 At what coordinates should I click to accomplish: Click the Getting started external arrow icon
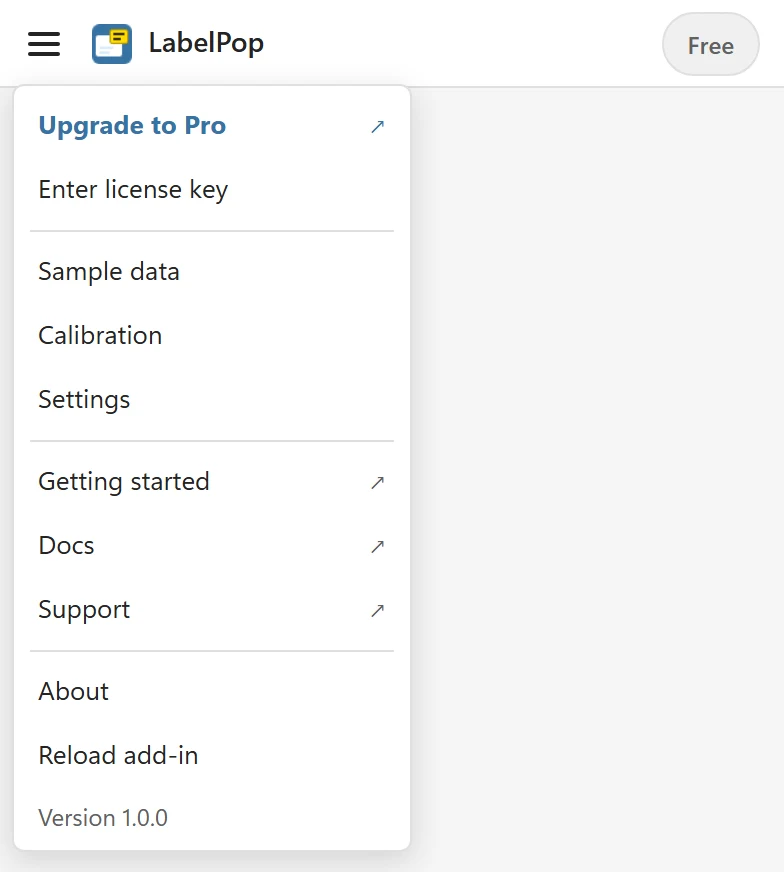click(378, 483)
